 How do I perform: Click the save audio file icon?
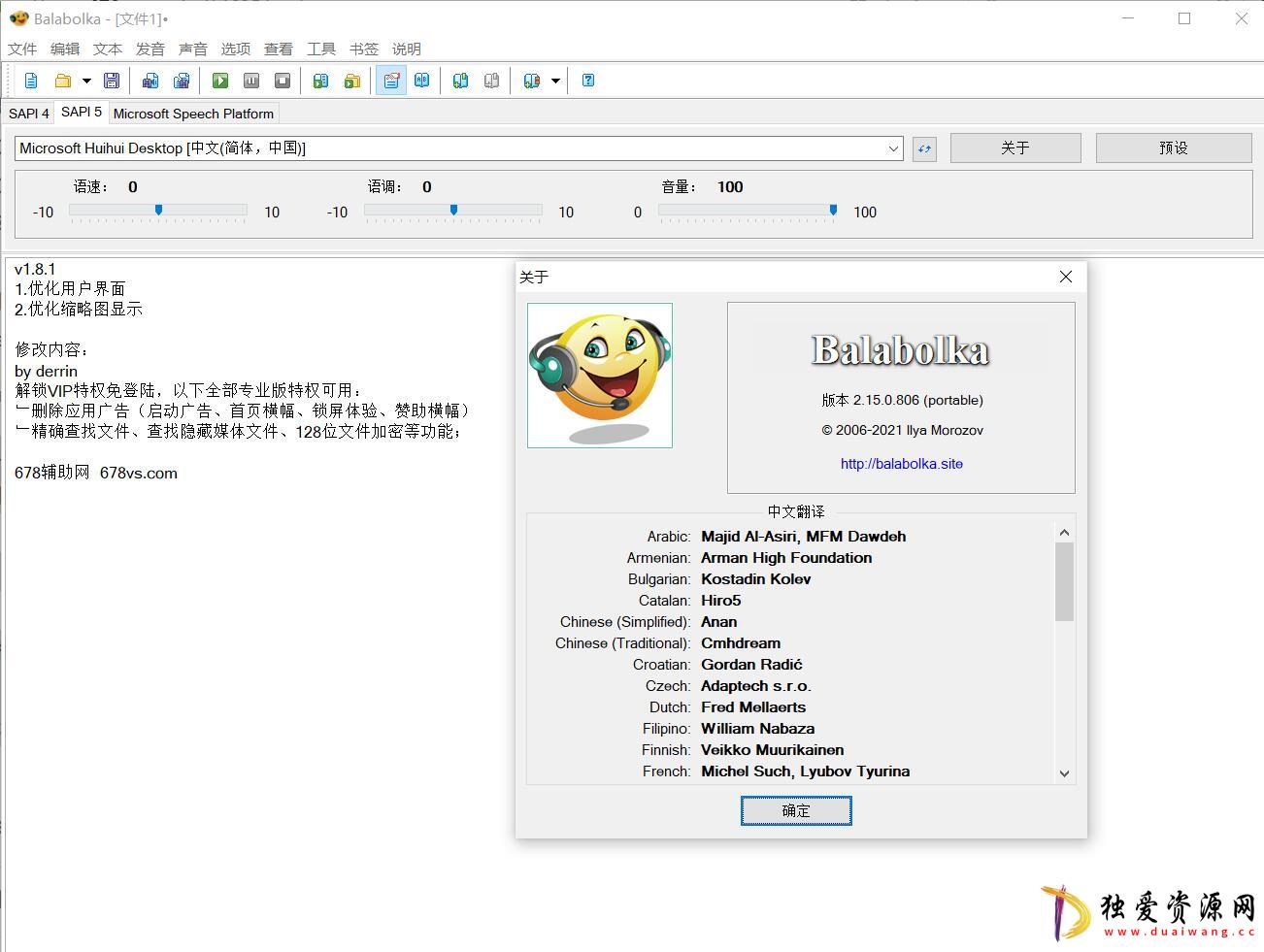(x=150, y=81)
